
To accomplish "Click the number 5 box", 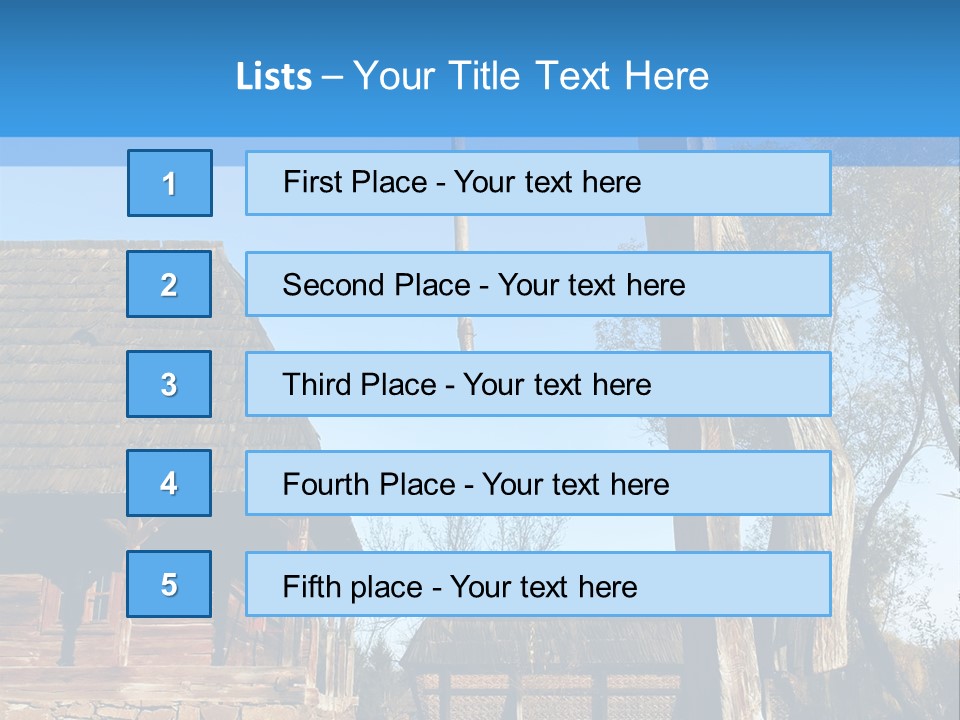I will pos(169,584).
